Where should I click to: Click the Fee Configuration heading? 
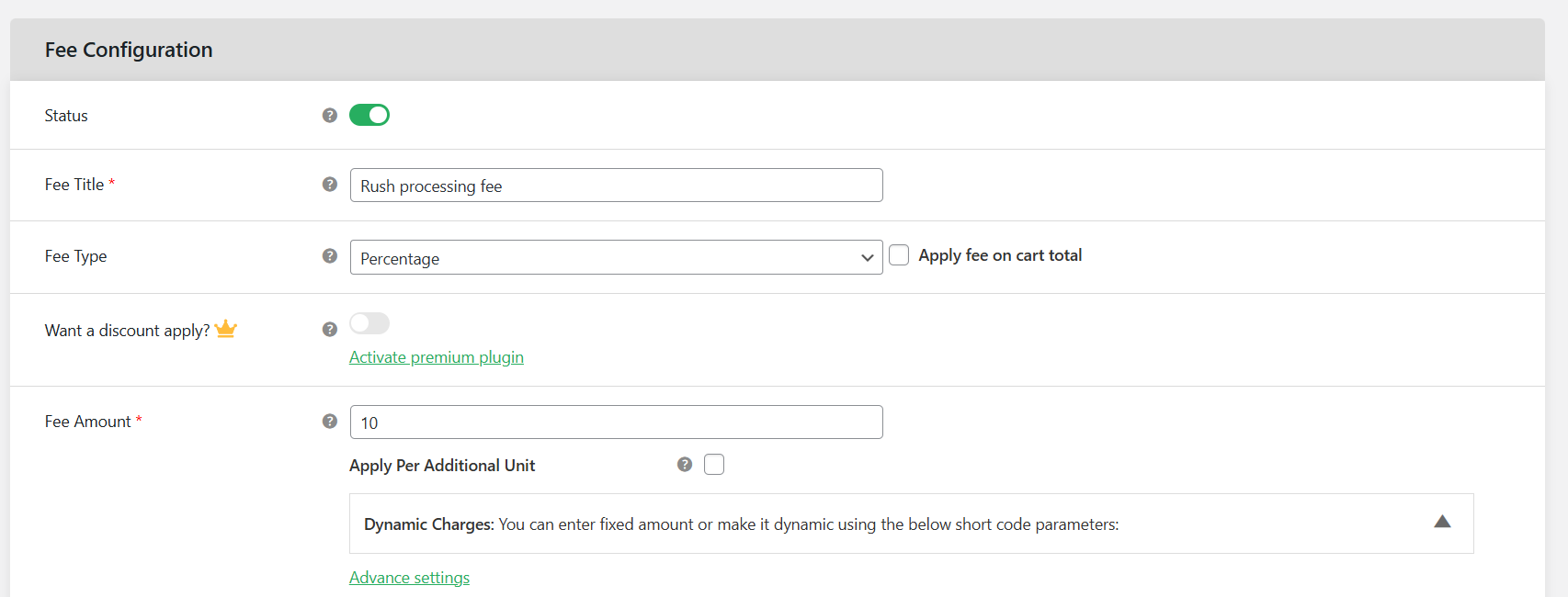(129, 50)
